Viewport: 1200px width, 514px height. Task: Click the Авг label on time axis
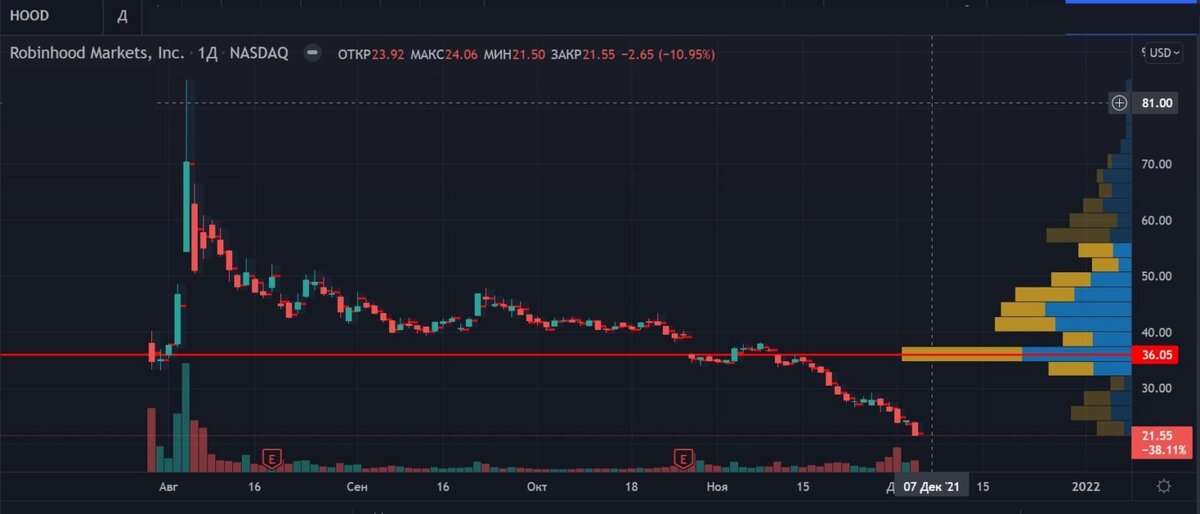pyautogui.click(x=169, y=487)
